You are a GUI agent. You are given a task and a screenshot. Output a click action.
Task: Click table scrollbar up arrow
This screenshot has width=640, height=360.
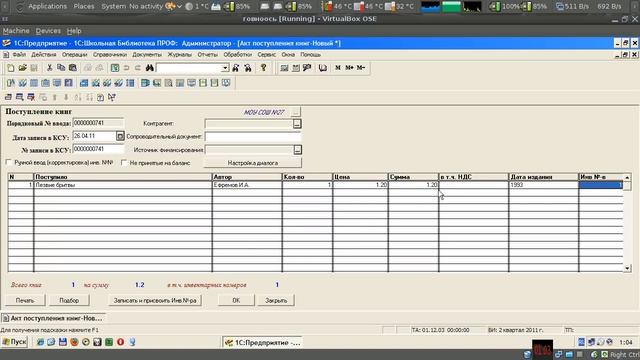pyautogui.click(x=627, y=177)
